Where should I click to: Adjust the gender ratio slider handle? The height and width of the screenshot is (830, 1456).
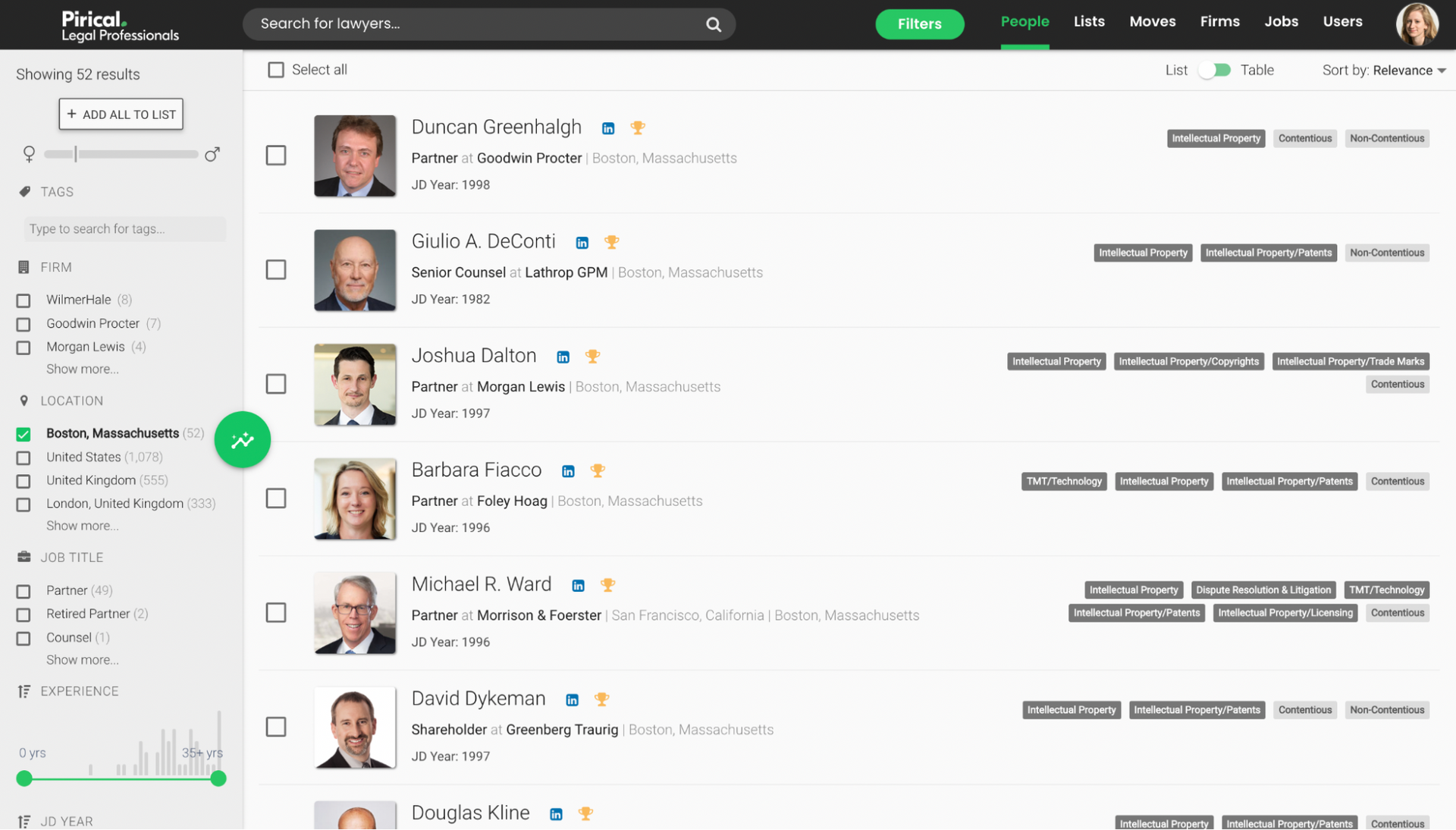pyautogui.click(x=76, y=154)
